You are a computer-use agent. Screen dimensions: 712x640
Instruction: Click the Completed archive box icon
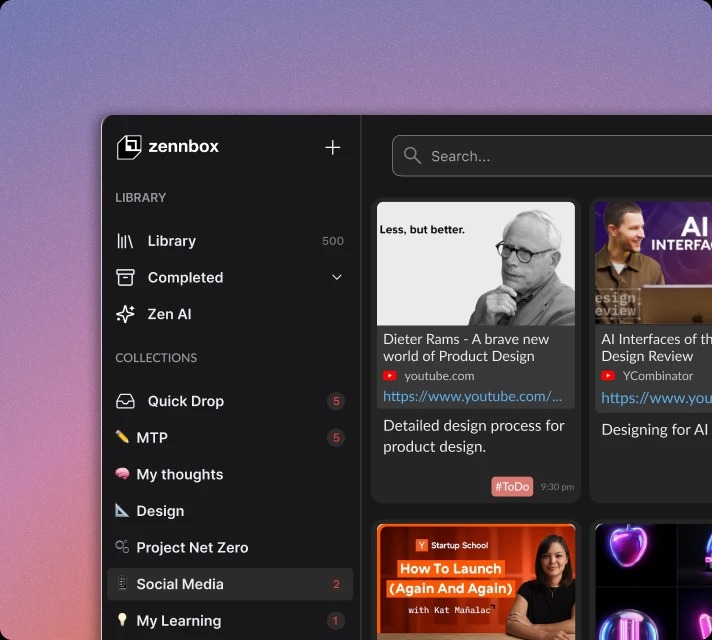pos(125,277)
